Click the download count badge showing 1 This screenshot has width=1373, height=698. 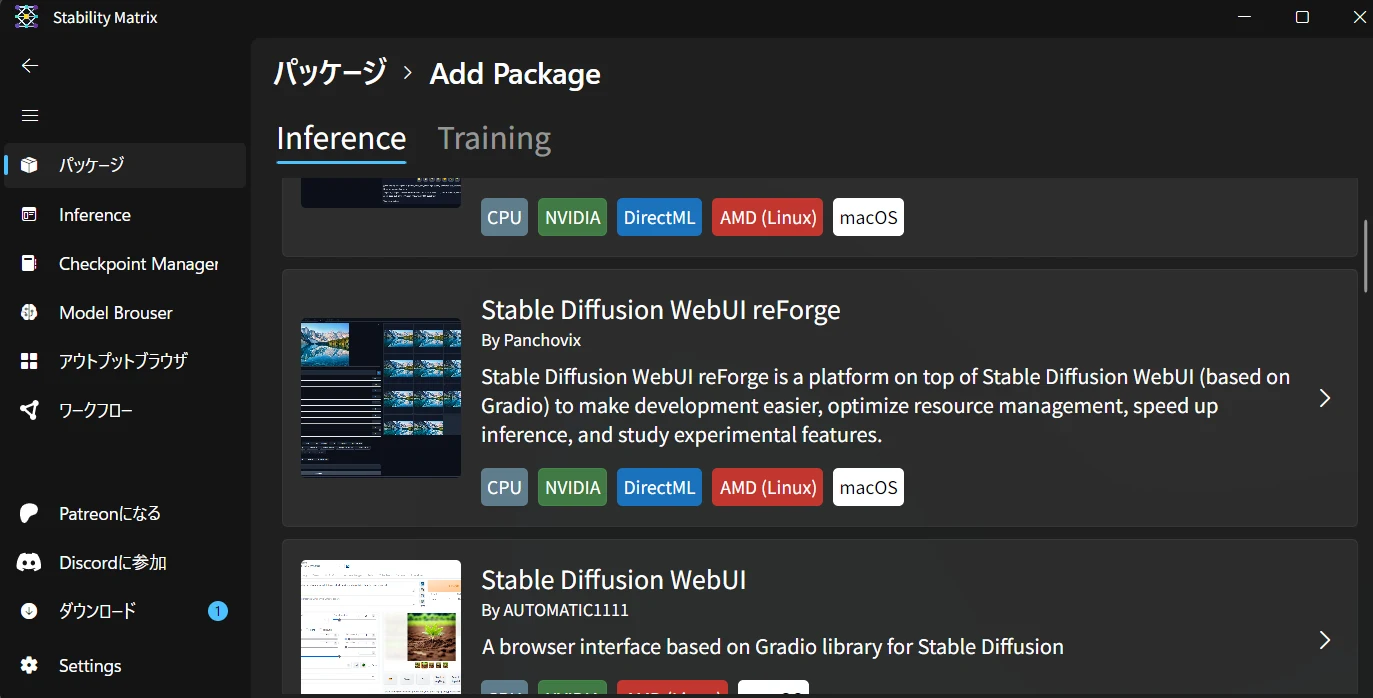click(217, 611)
